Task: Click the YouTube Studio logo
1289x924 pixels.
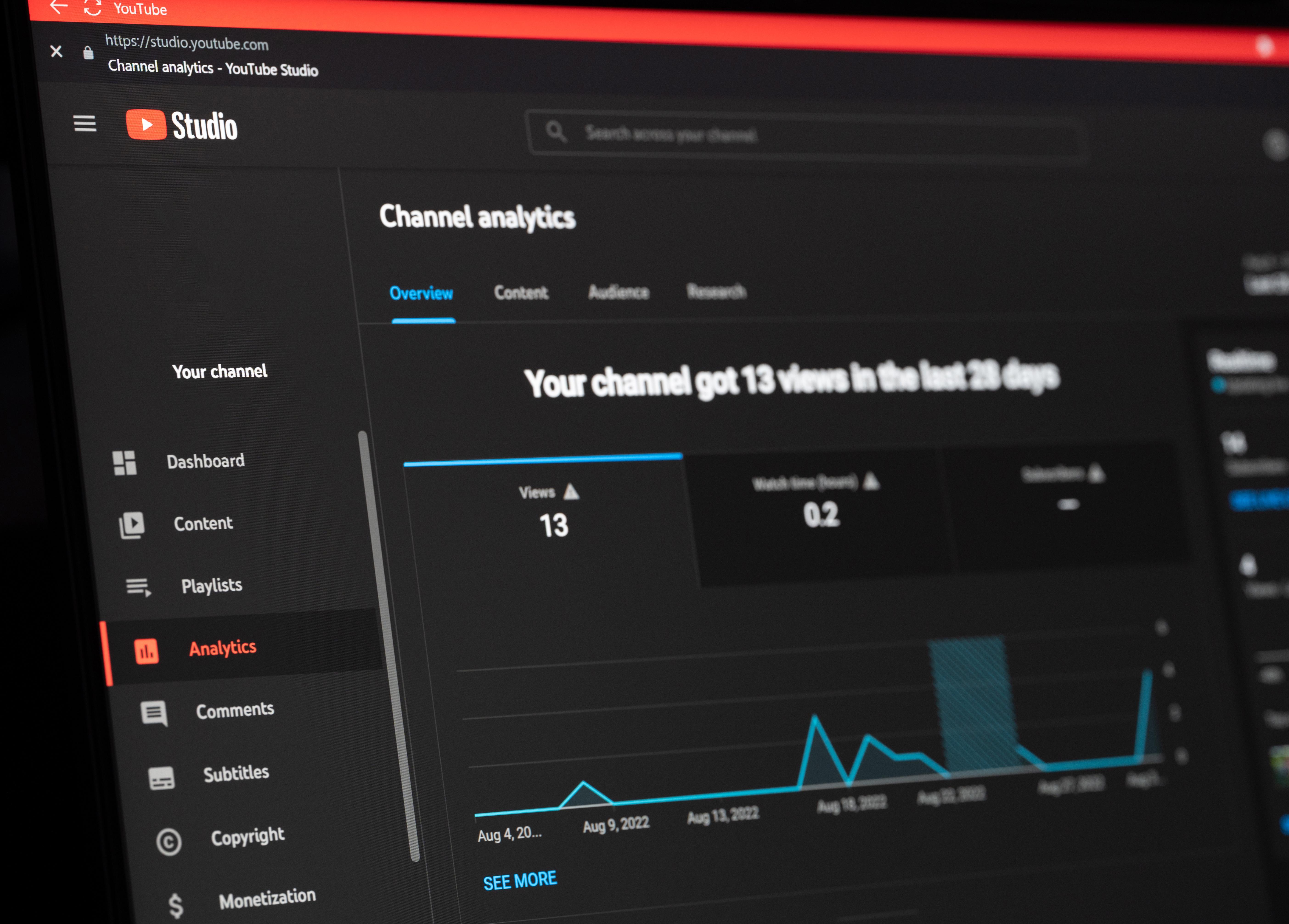Action: pyautogui.click(x=181, y=125)
